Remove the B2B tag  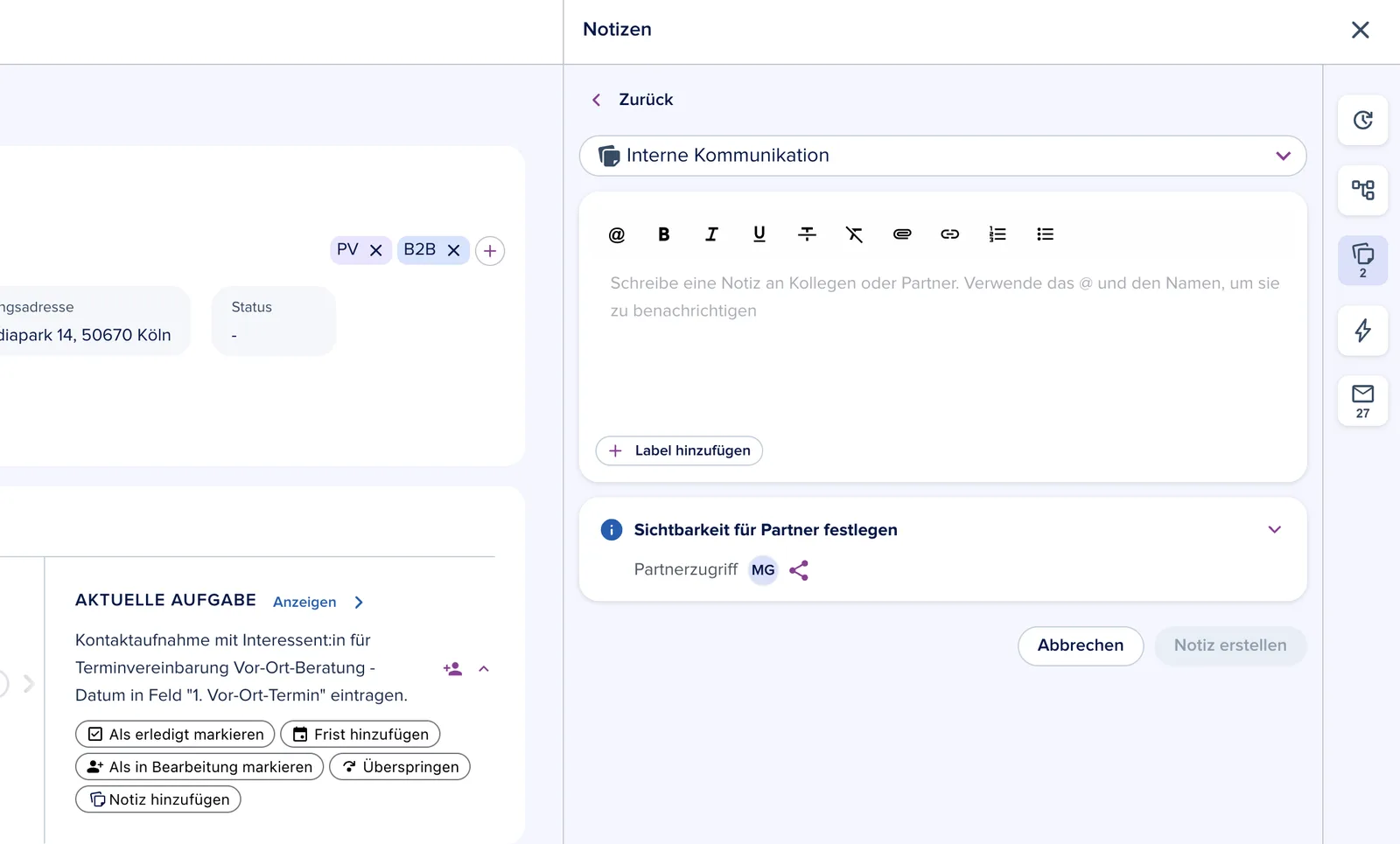click(x=453, y=250)
